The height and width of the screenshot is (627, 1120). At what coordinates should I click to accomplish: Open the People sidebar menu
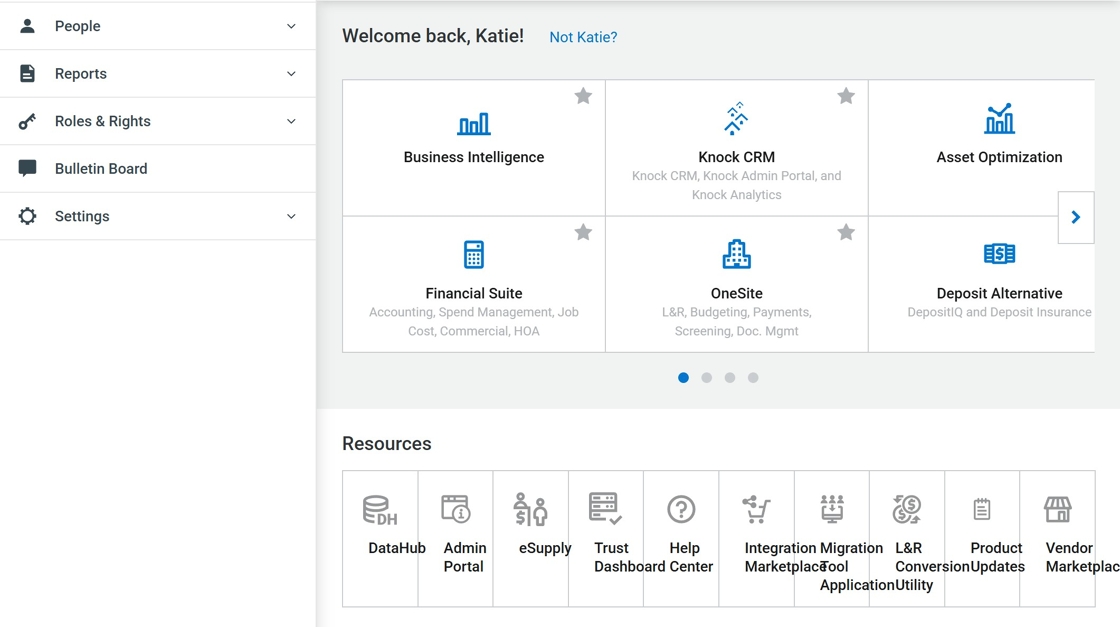click(x=158, y=26)
